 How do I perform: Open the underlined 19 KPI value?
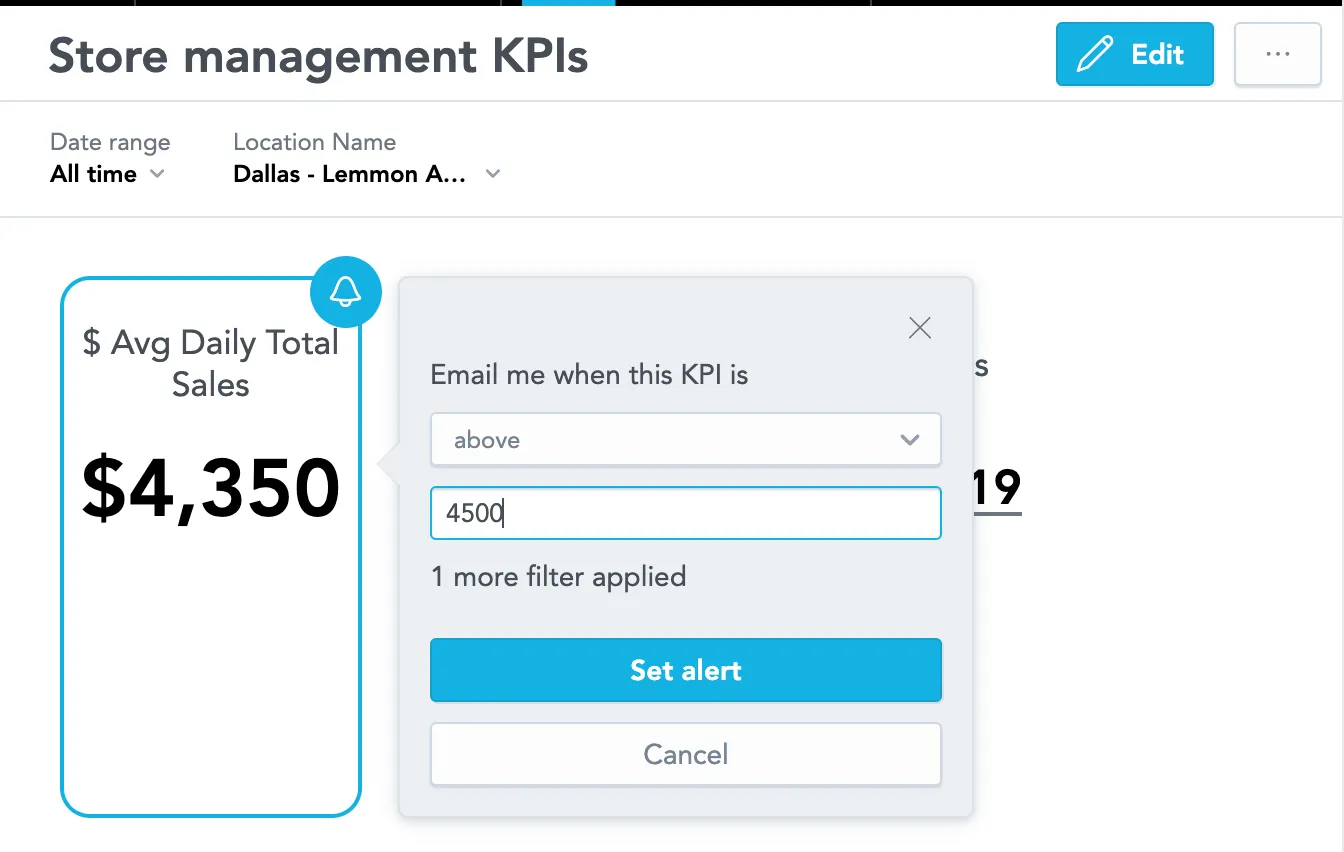[996, 489]
